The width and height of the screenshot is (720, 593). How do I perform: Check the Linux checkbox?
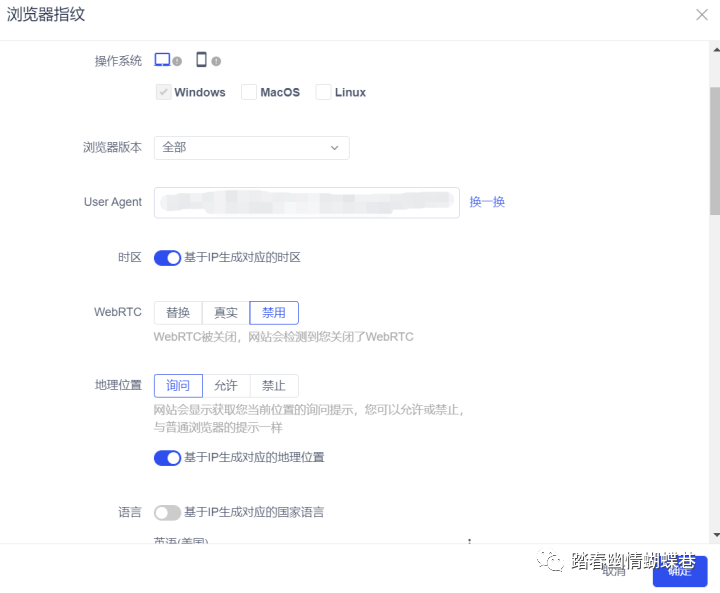click(x=323, y=92)
